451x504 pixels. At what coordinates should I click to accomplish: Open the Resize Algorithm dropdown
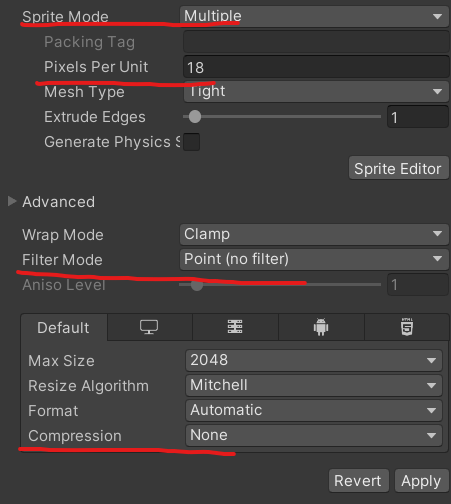pyautogui.click(x=314, y=385)
